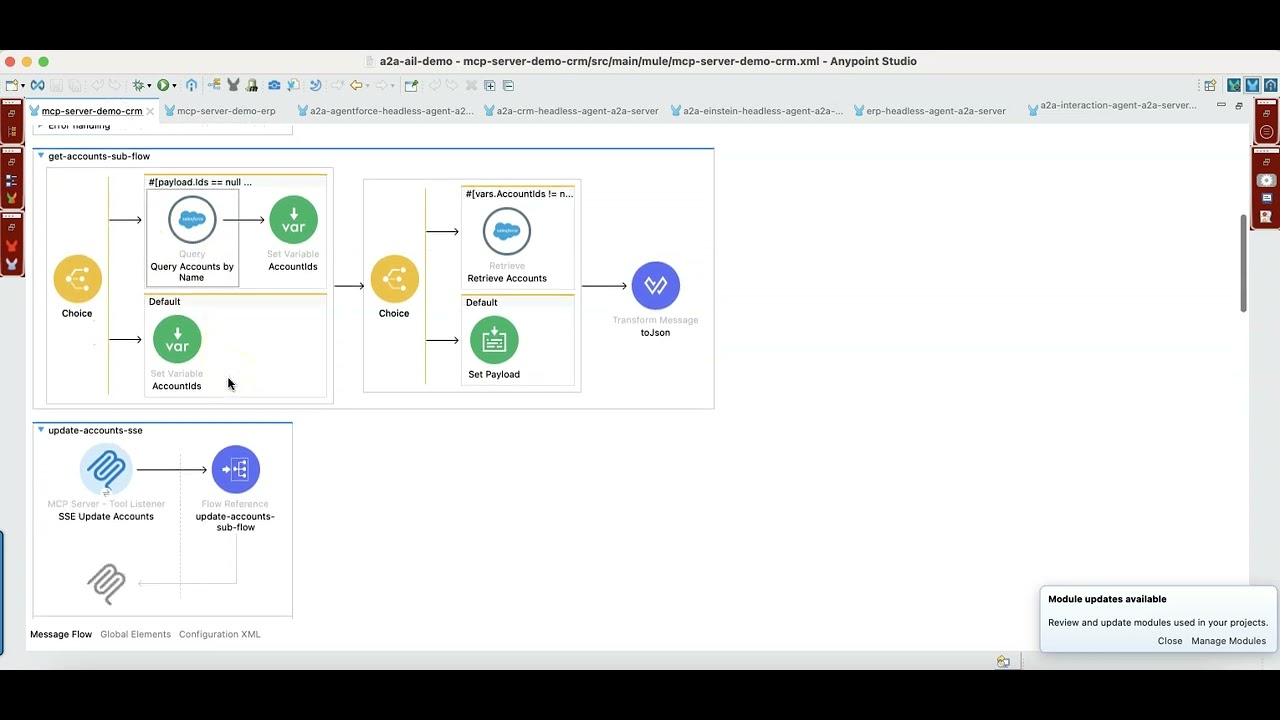1280x720 pixels.
Task: Click Close in module updates notification
Action: point(1170,641)
